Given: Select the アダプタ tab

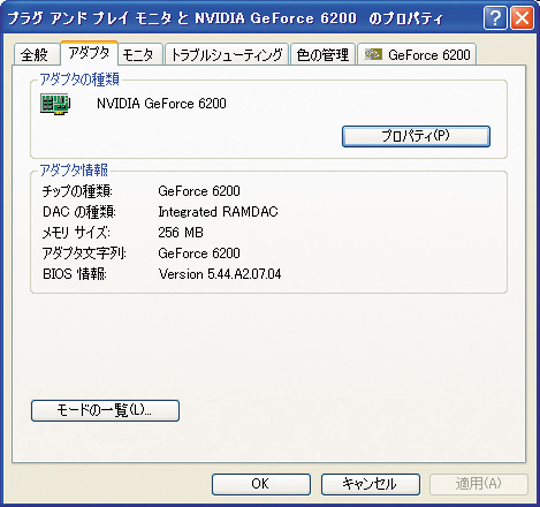Looking at the screenshot, I should [89, 53].
